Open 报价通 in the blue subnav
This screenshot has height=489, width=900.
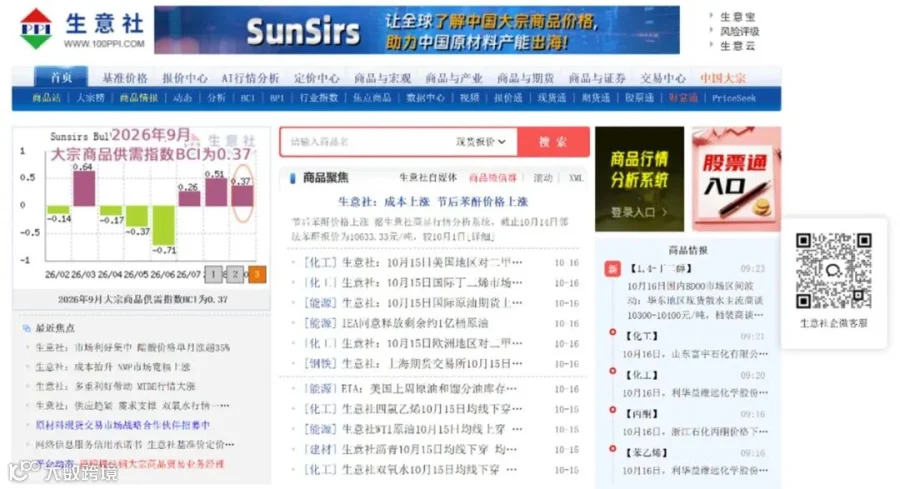tap(508, 98)
